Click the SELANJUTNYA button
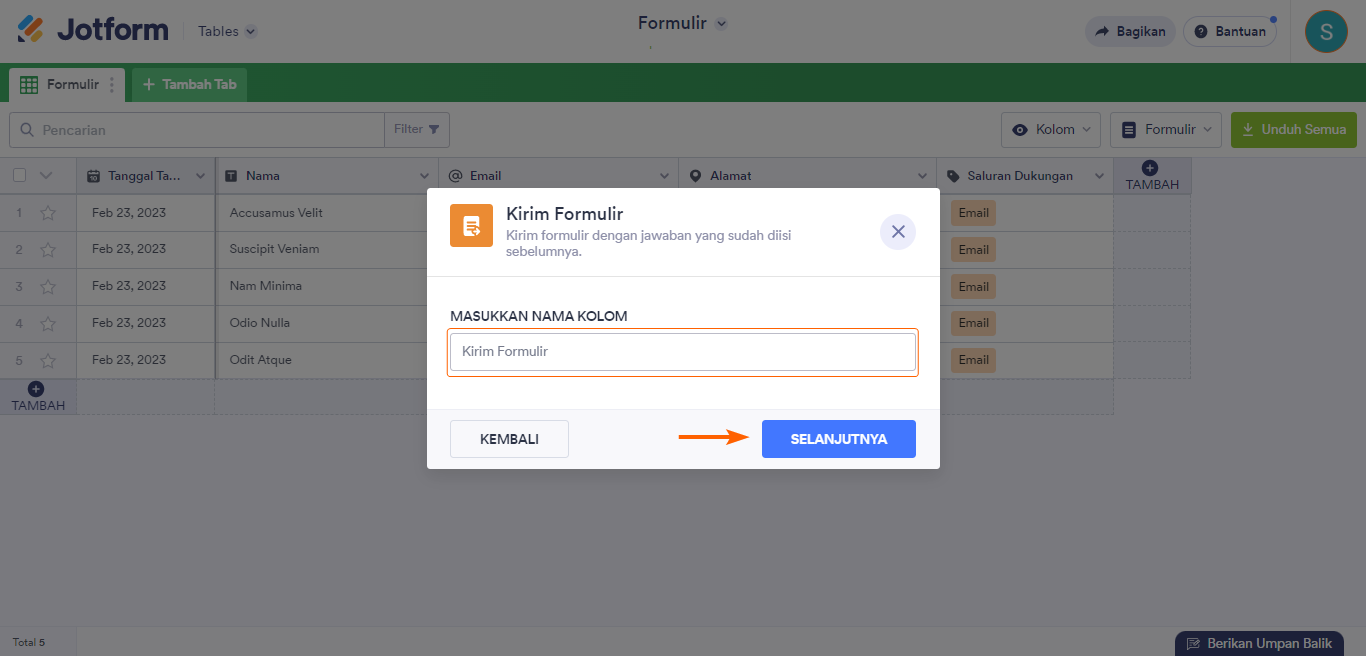This screenshot has height=656, width=1366. tap(838, 439)
